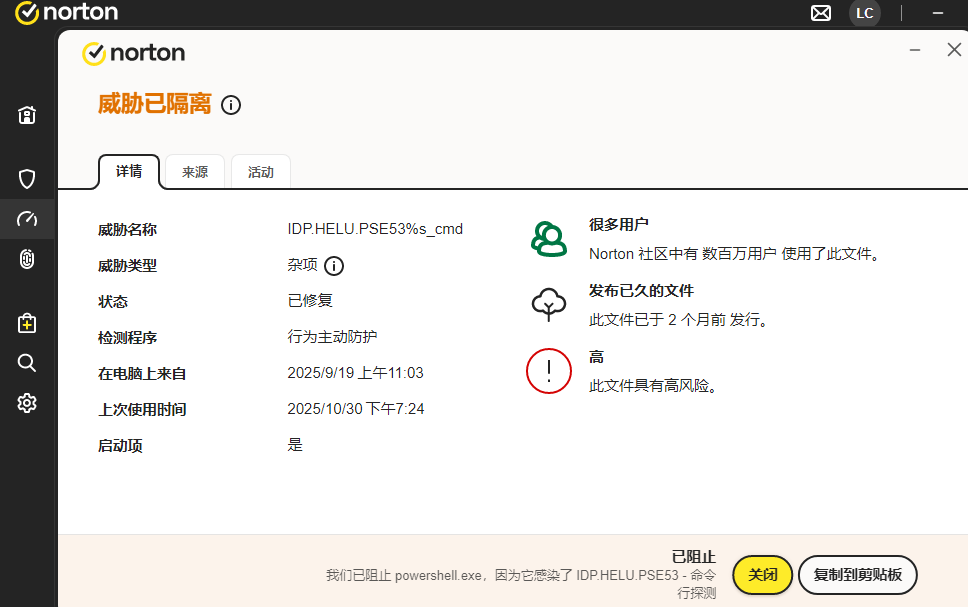Select the search icon in sidebar

26,362
